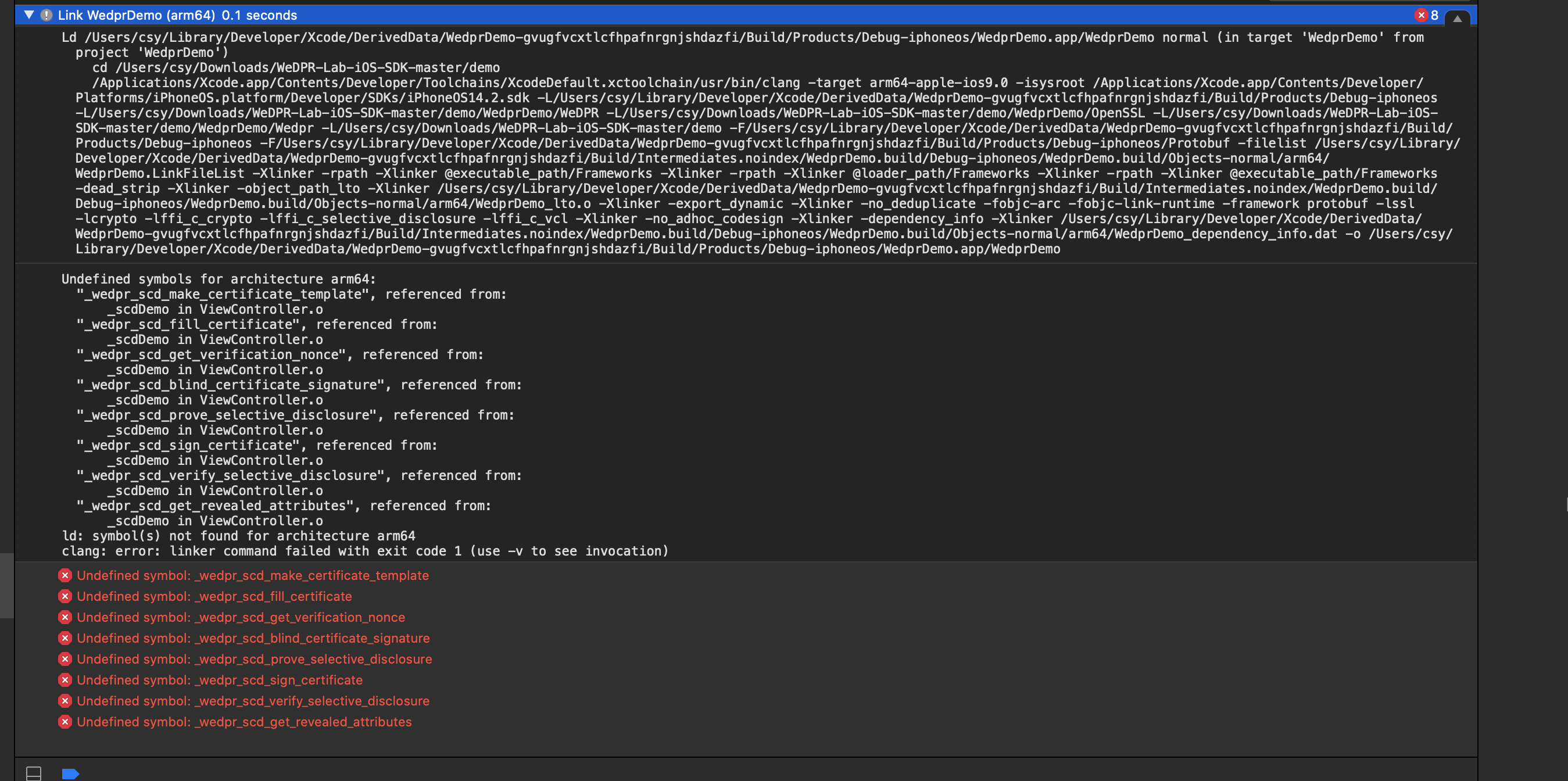Select the 'Undefined symbols for architecture arm64' line

[x=219, y=279]
